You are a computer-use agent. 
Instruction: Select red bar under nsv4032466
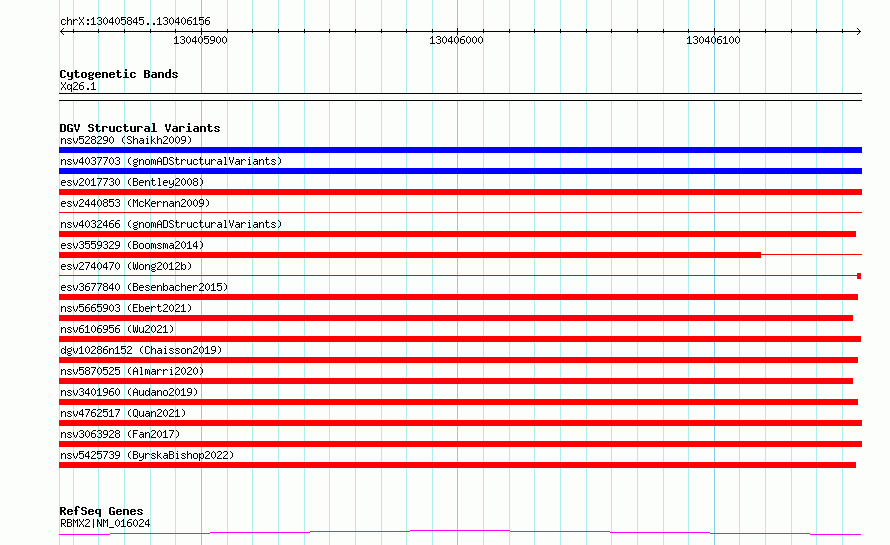point(457,234)
